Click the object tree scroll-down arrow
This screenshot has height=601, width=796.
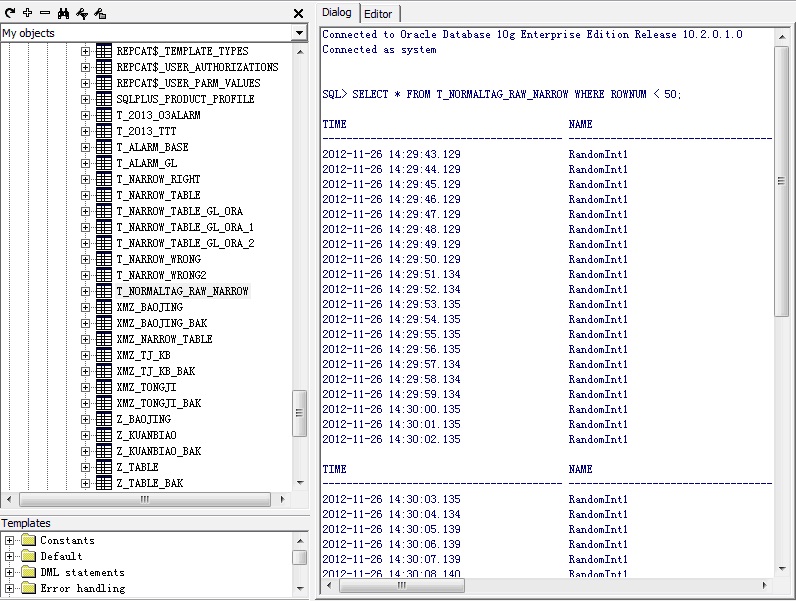(x=300, y=483)
